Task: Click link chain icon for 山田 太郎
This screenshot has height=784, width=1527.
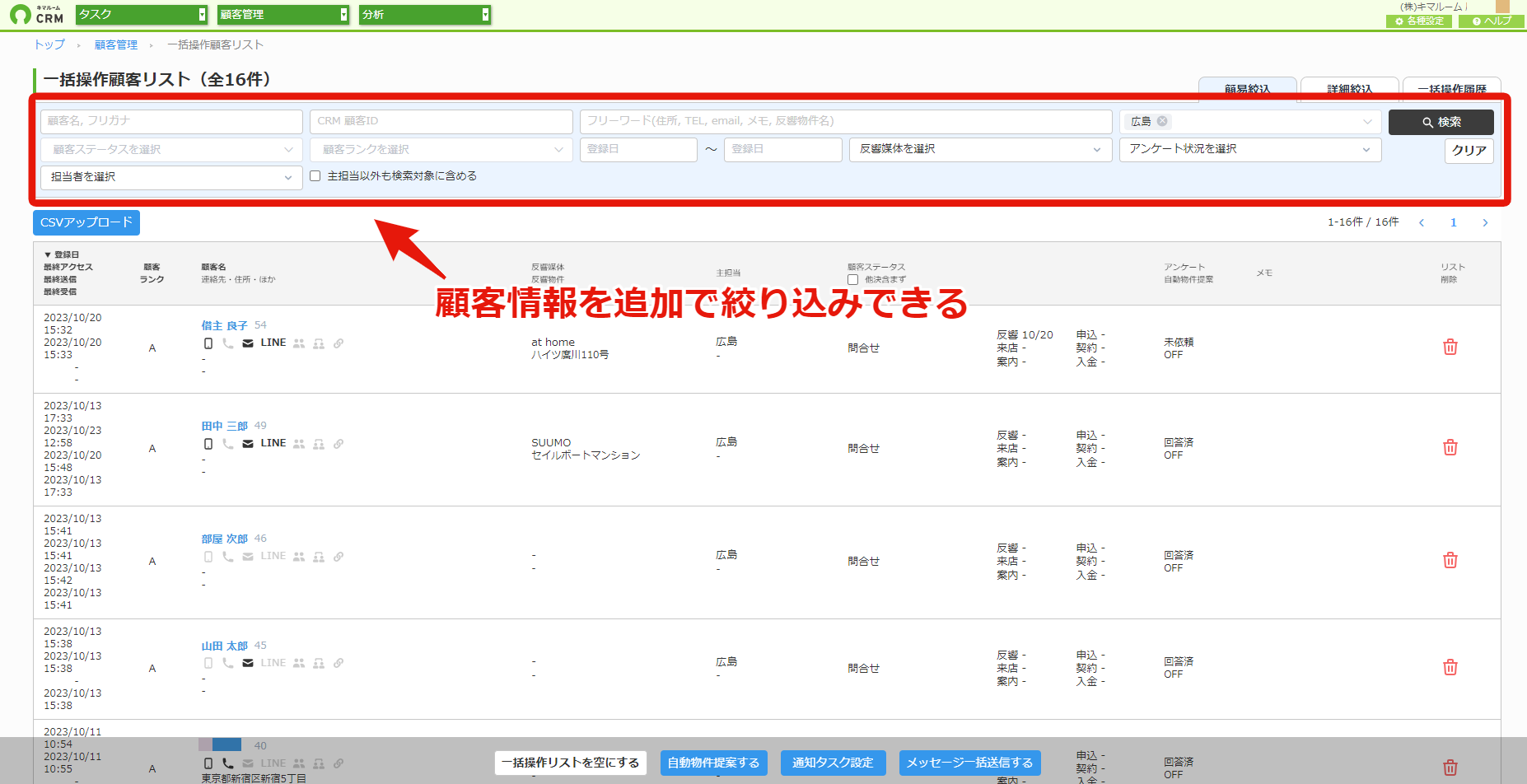Action: pyautogui.click(x=339, y=663)
